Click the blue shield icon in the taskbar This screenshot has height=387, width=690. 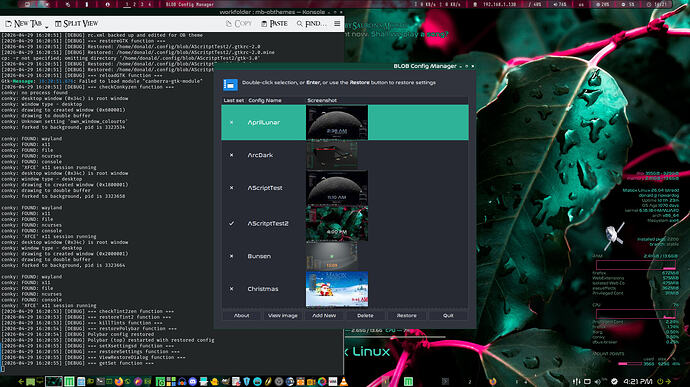tap(246, 381)
